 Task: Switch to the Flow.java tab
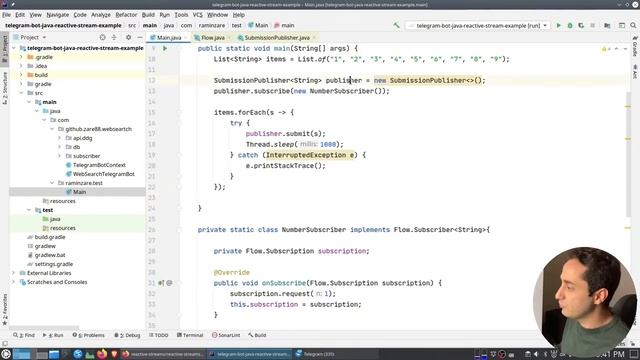click(212, 38)
